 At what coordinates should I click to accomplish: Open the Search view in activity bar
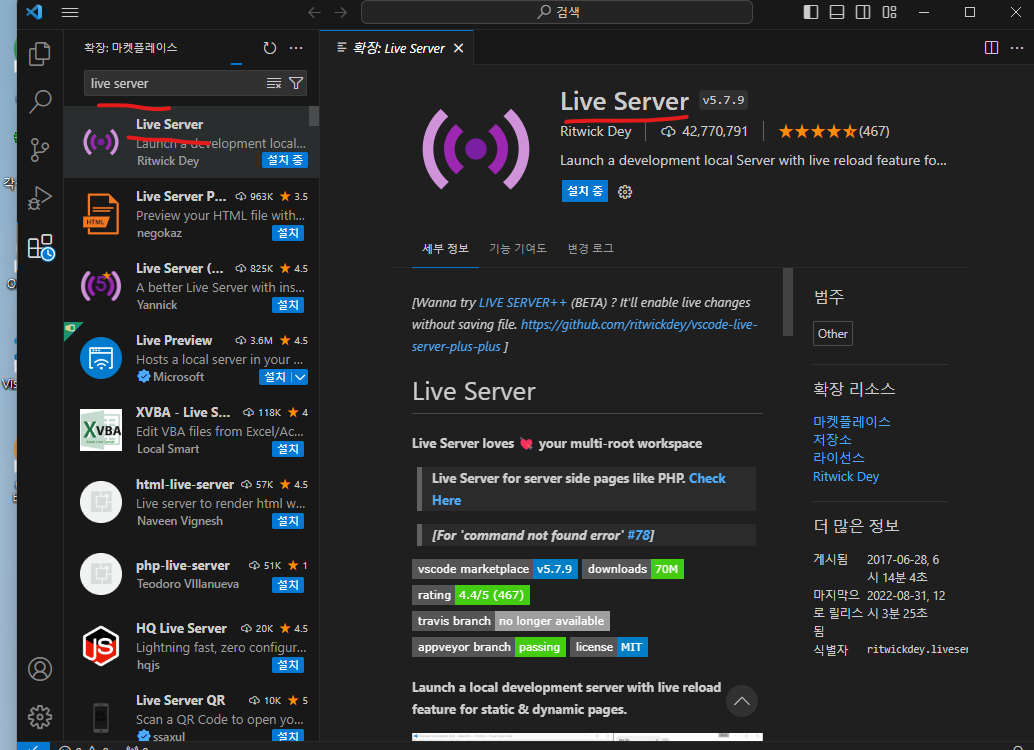click(x=40, y=102)
